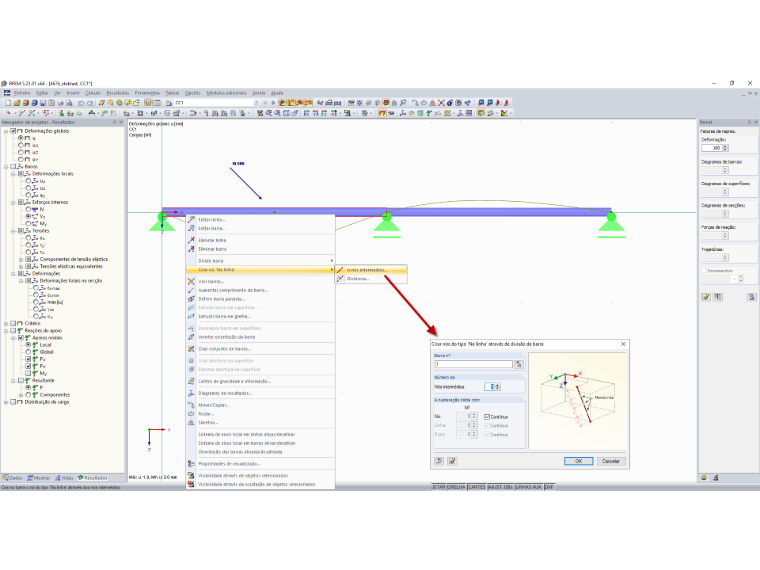The width and height of the screenshot is (760, 570).
Task: Click the 'Distância' submenu icon
Action: tap(340, 279)
